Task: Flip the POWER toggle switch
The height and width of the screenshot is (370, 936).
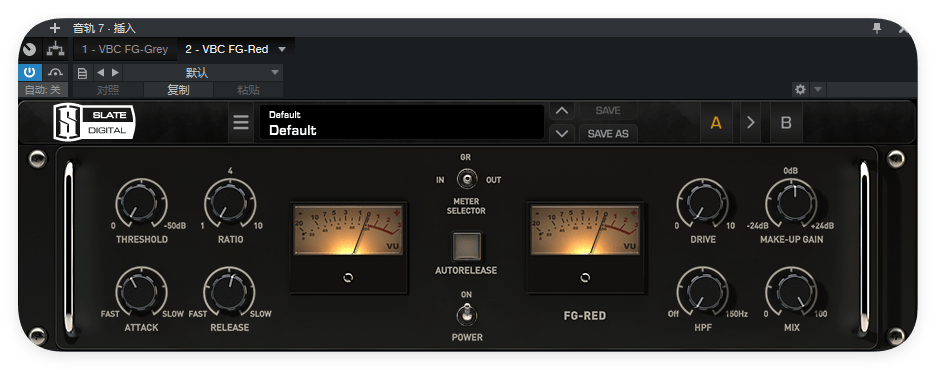Action: point(467,314)
